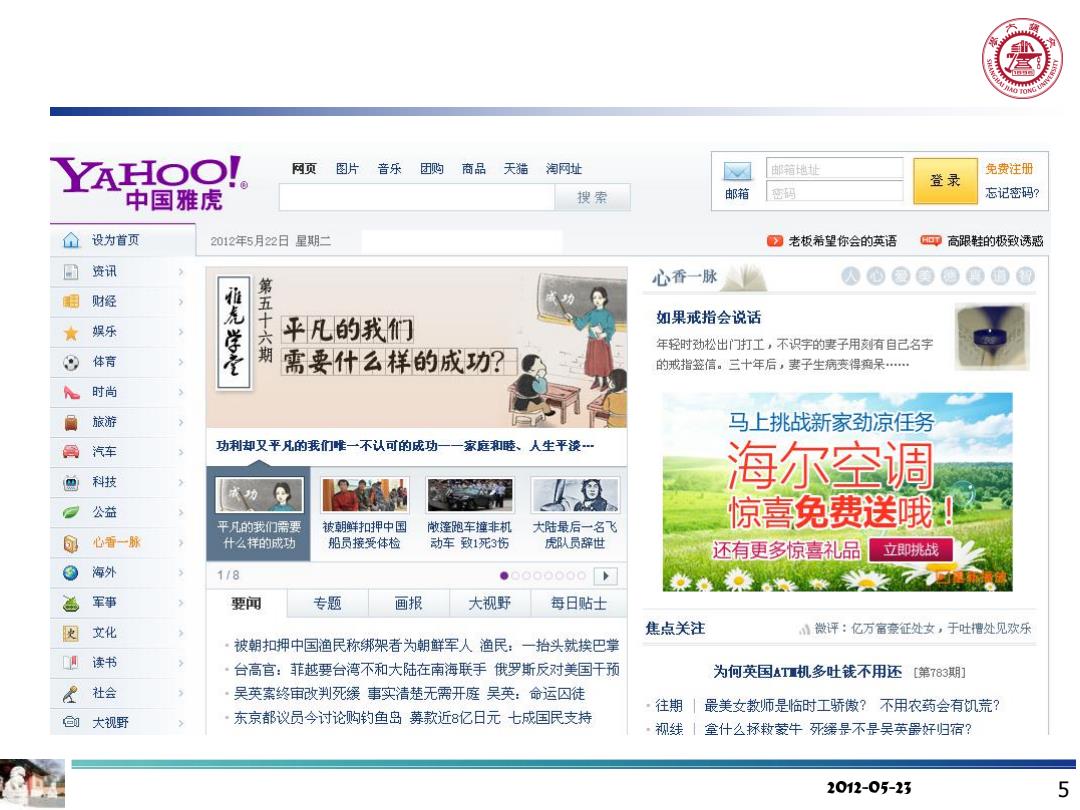Expand the 汽车 category arrow
This screenshot has width=1080, height=810.
[180, 453]
